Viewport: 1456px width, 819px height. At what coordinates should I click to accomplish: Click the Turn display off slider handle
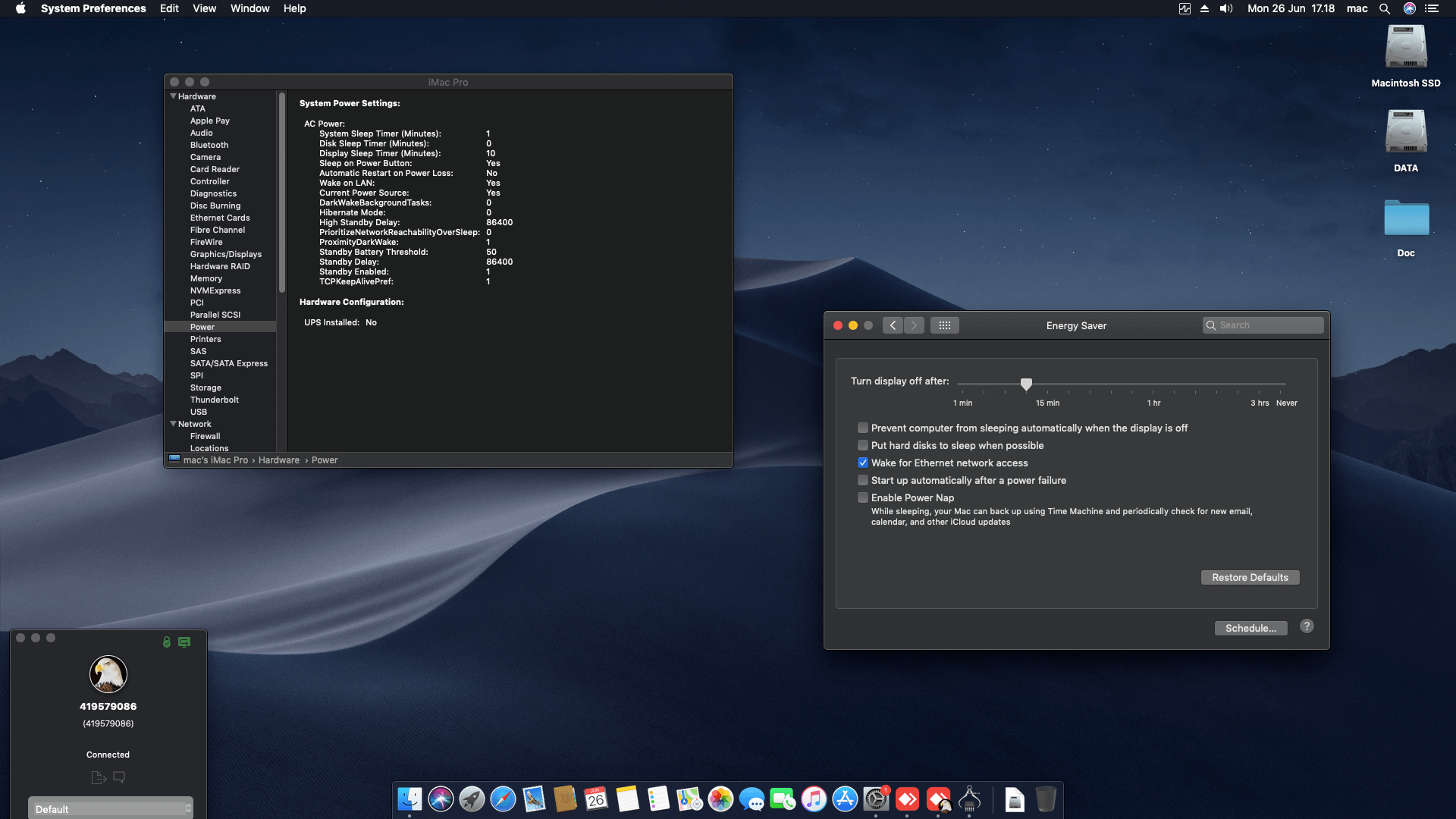click(1027, 384)
